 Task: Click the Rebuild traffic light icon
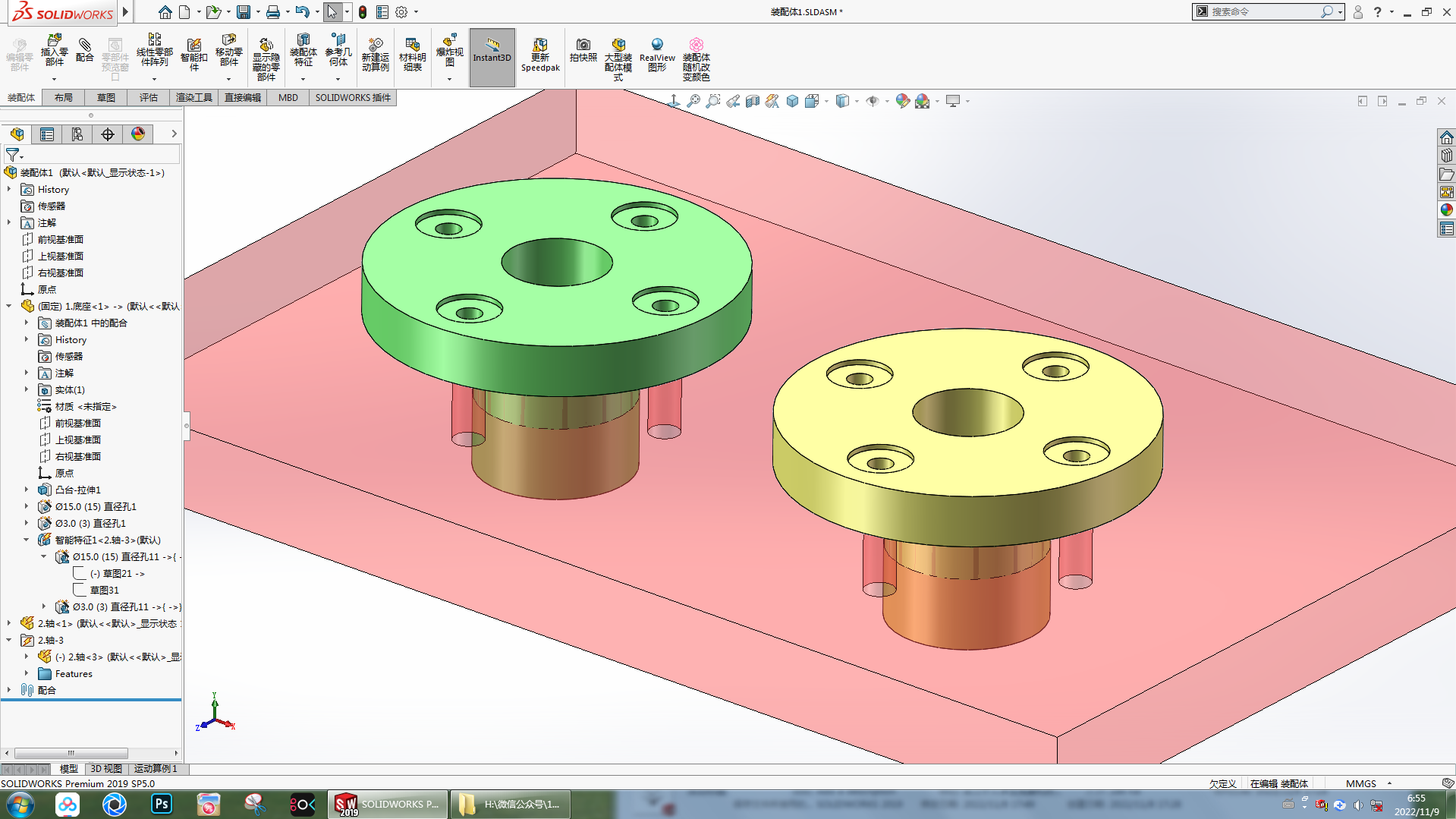click(363, 12)
